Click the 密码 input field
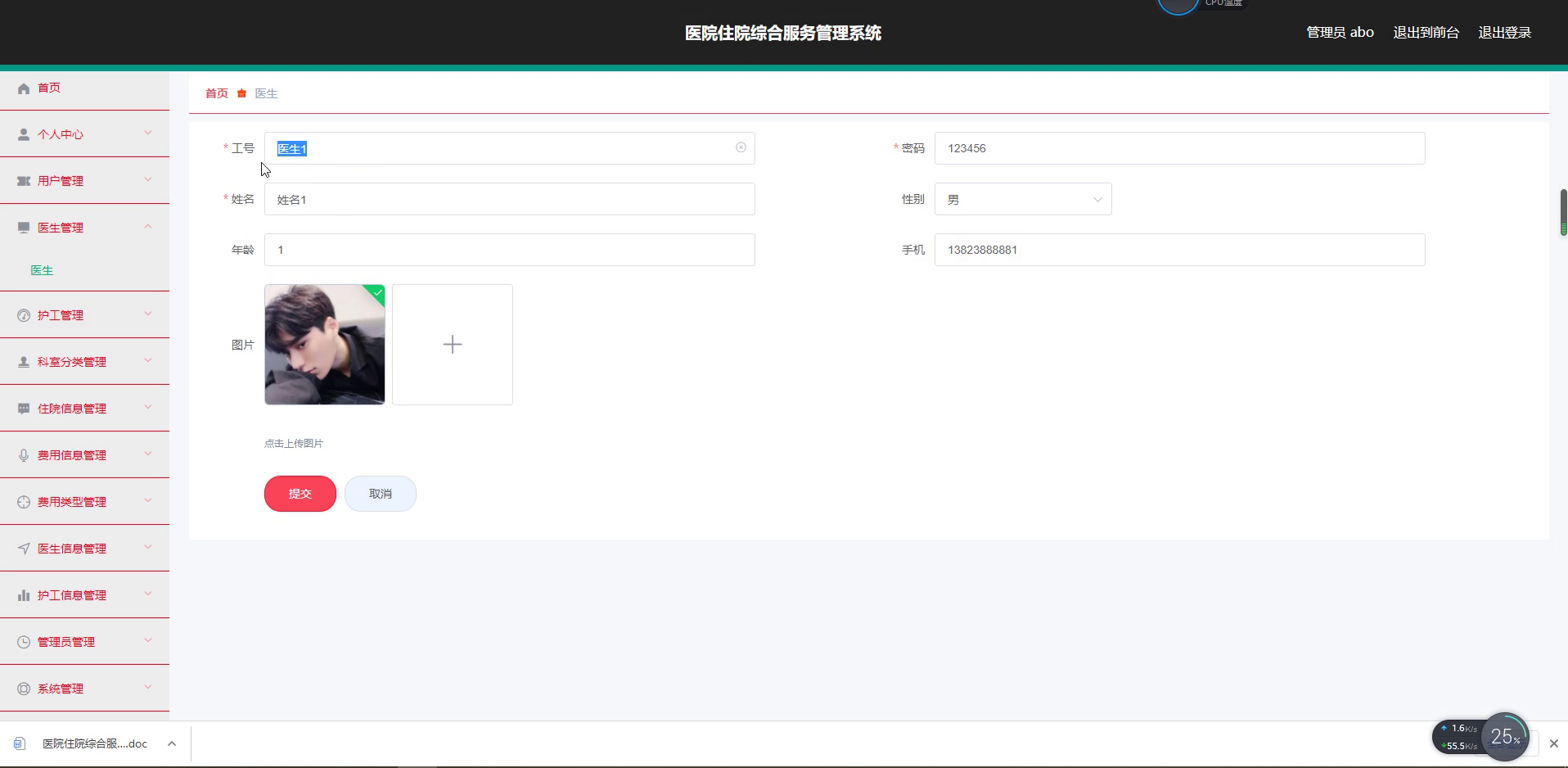1568x768 pixels. click(x=1180, y=148)
